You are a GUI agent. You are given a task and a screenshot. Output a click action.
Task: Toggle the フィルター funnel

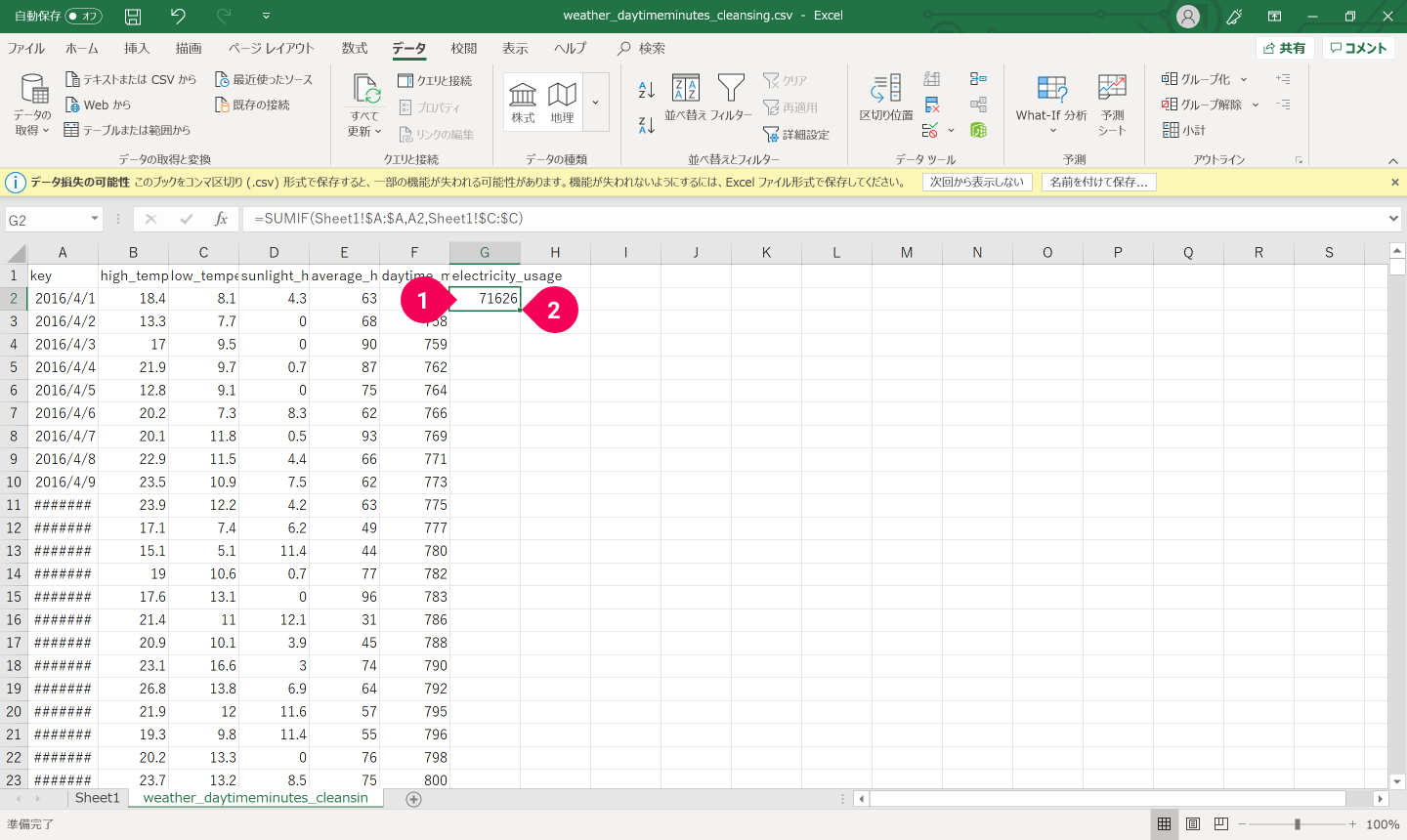tap(731, 98)
